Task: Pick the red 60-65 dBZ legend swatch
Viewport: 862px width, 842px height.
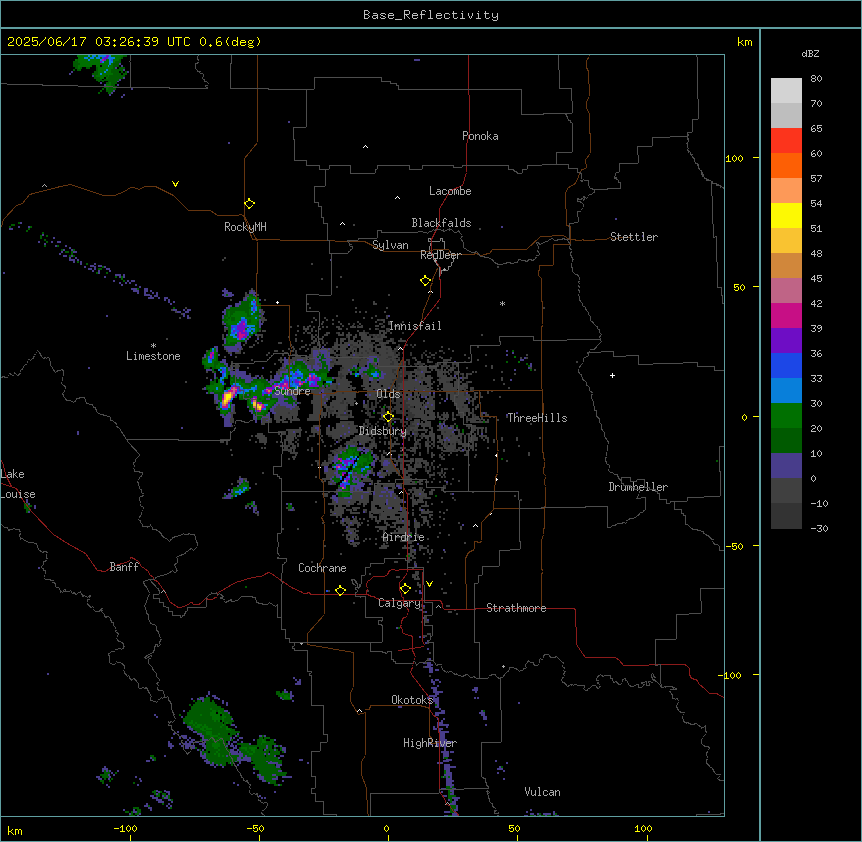Action: point(786,141)
